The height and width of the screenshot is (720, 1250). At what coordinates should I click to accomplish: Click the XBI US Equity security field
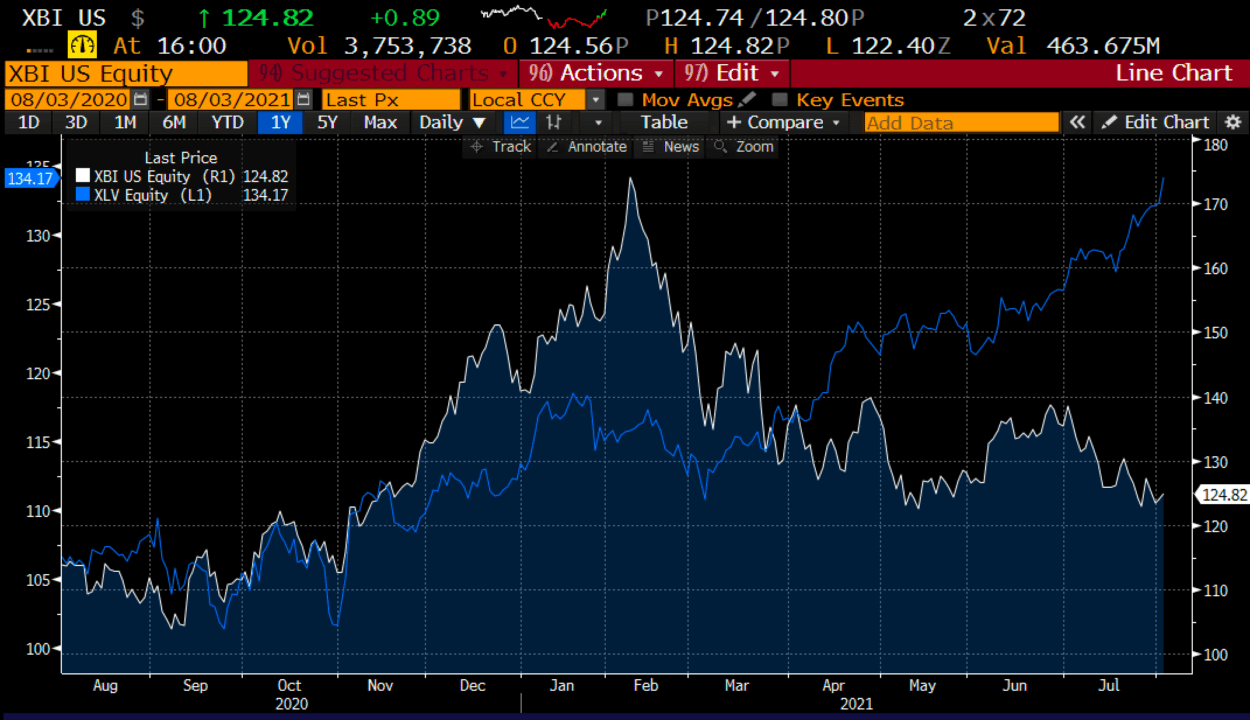tap(126, 73)
